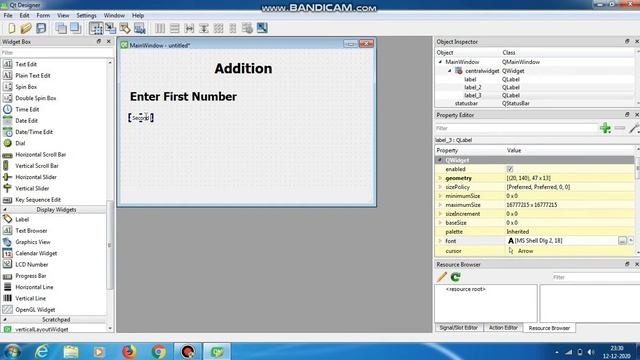Viewport: 640px width, 360px height.
Task: Select label_2 in Object Inspector
Action: click(x=473, y=87)
